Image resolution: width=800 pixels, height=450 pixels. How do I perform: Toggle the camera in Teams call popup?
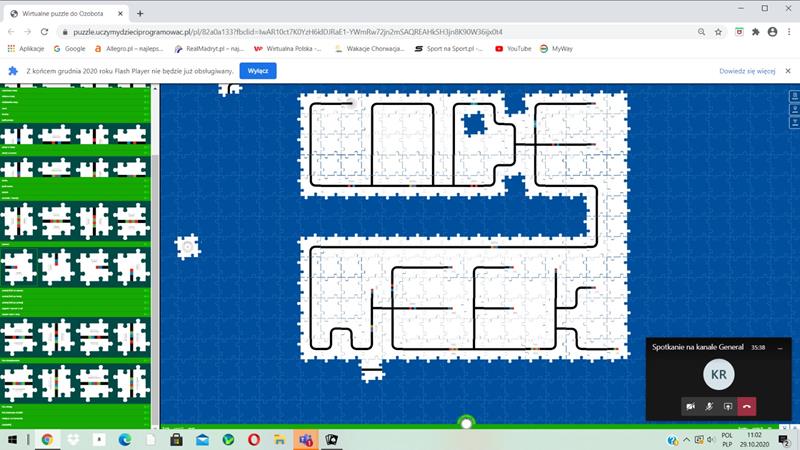pyautogui.click(x=690, y=406)
